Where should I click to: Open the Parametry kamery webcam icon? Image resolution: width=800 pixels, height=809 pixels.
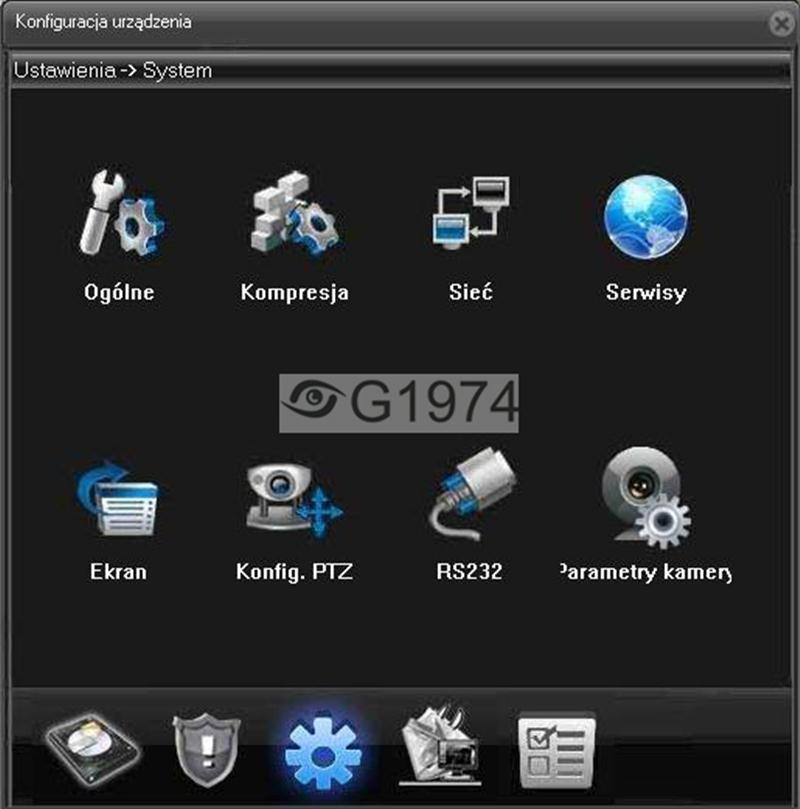click(646, 498)
